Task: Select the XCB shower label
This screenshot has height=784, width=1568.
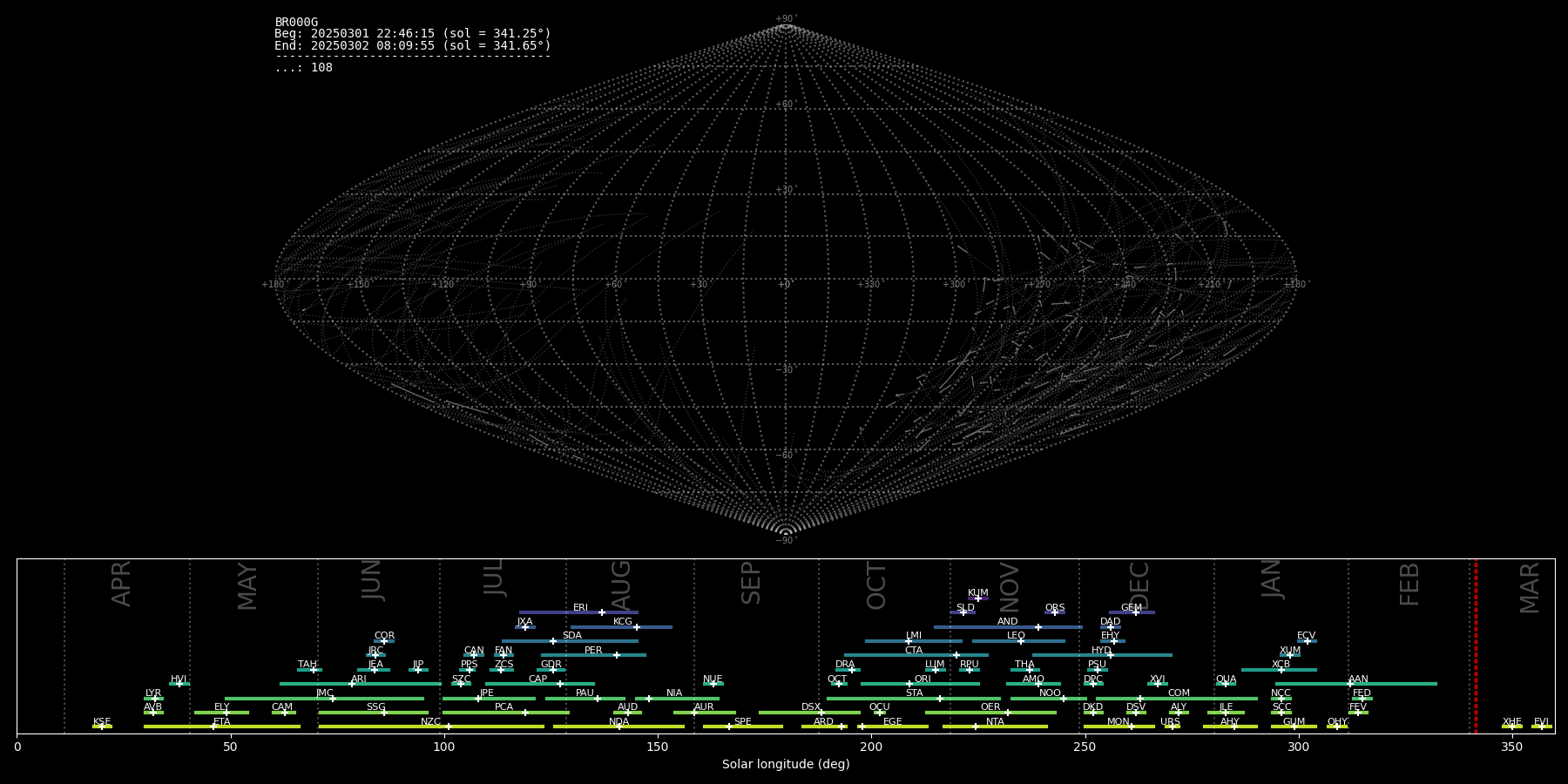Action: tap(1281, 665)
